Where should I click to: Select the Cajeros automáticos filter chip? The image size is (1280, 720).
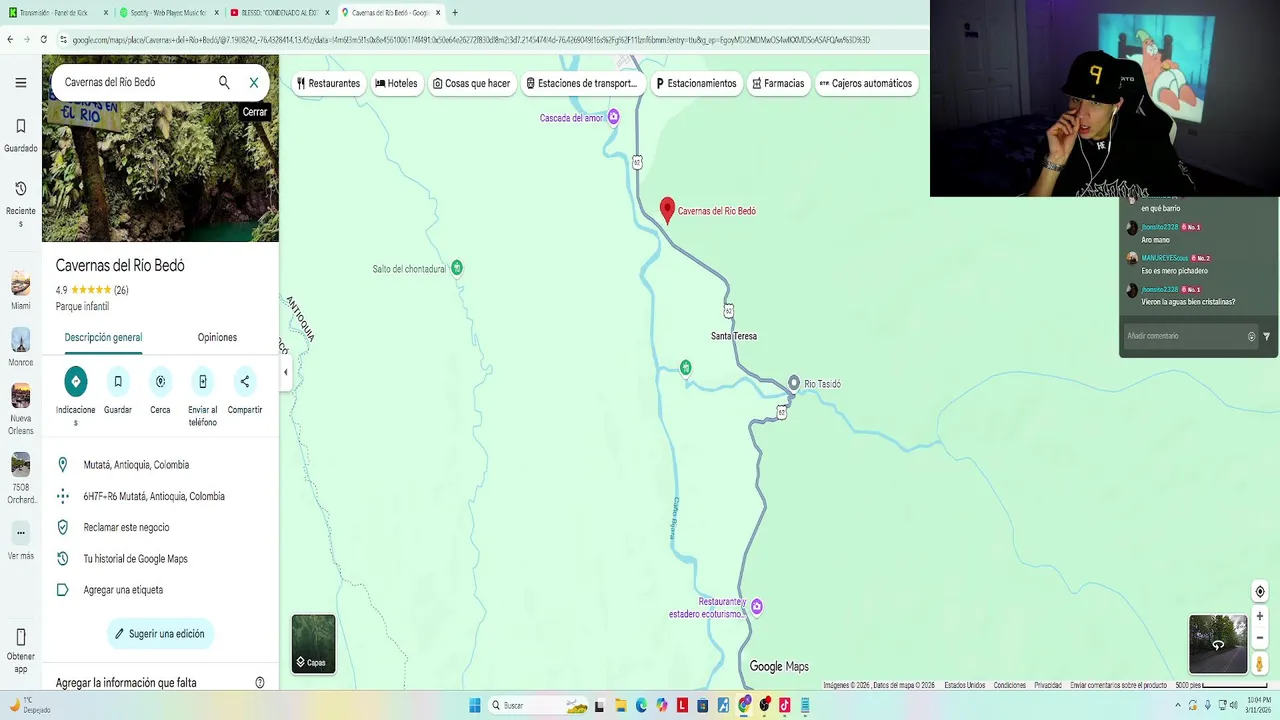point(866,84)
